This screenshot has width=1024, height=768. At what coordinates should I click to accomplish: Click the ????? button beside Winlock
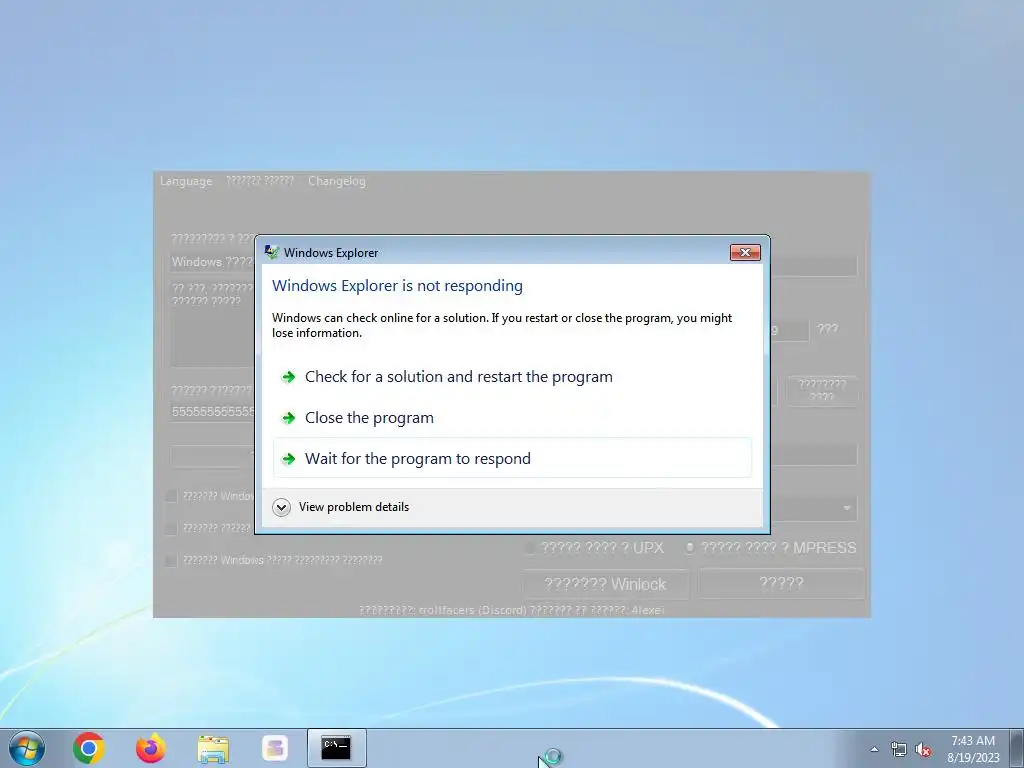pos(781,583)
